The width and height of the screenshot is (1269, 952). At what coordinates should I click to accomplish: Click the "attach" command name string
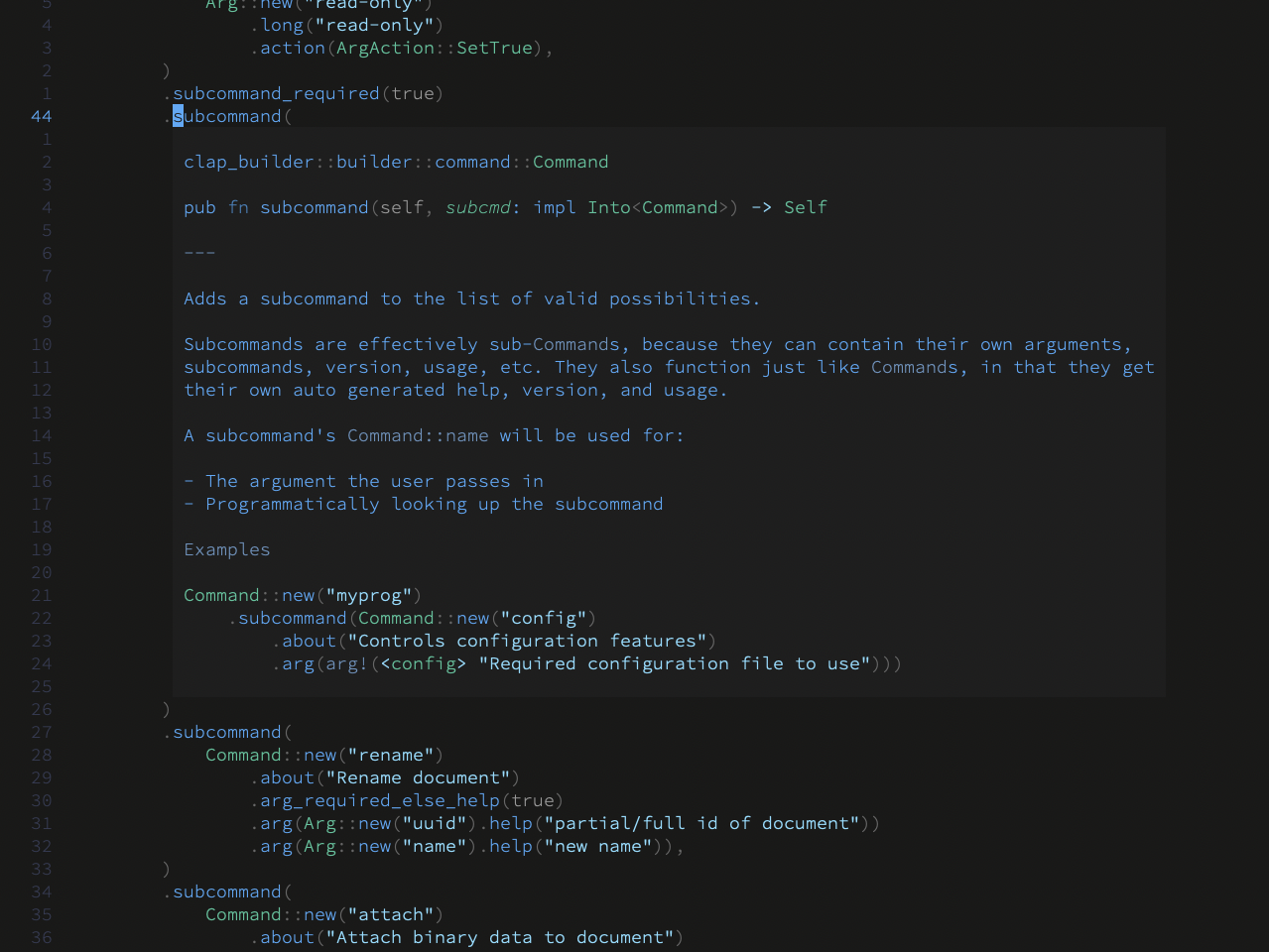(x=390, y=915)
